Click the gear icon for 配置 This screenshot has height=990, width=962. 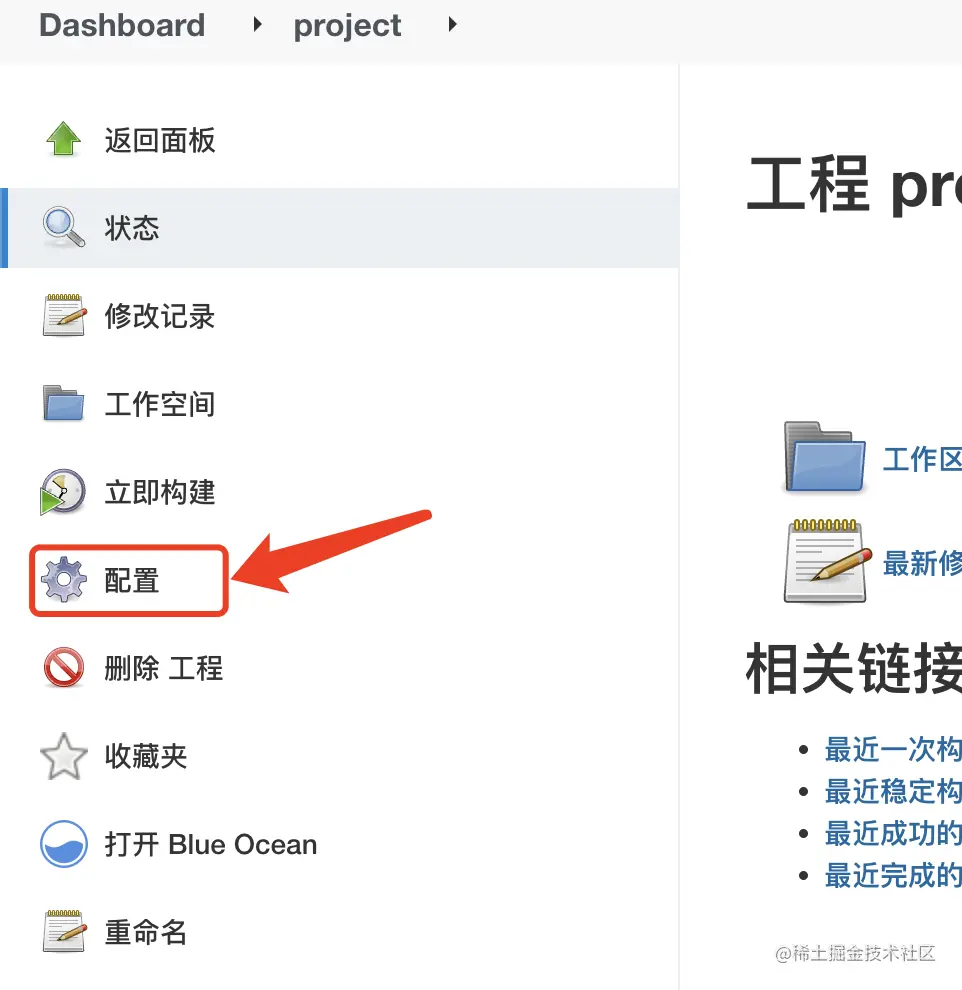click(x=64, y=580)
